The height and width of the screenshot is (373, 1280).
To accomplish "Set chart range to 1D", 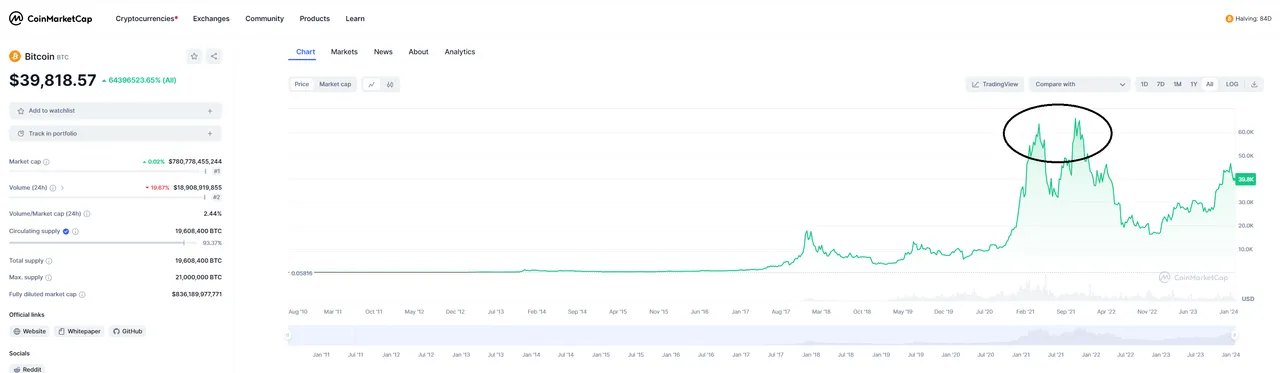I will pos(1145,84).
